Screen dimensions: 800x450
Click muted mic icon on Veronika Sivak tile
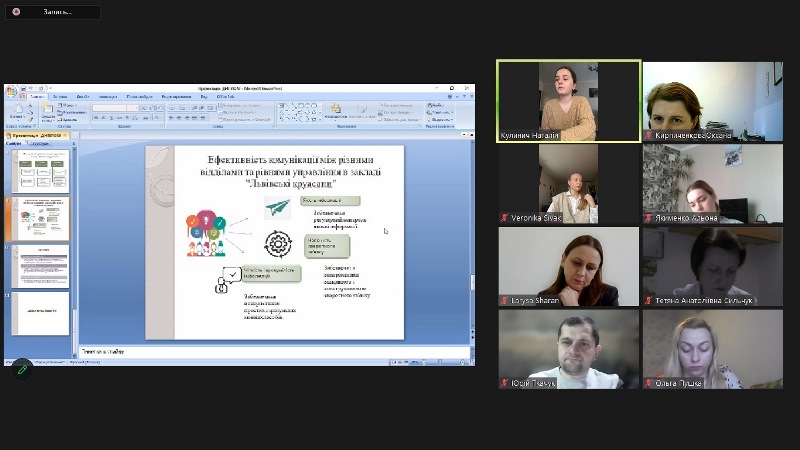(x=504, y=218)
